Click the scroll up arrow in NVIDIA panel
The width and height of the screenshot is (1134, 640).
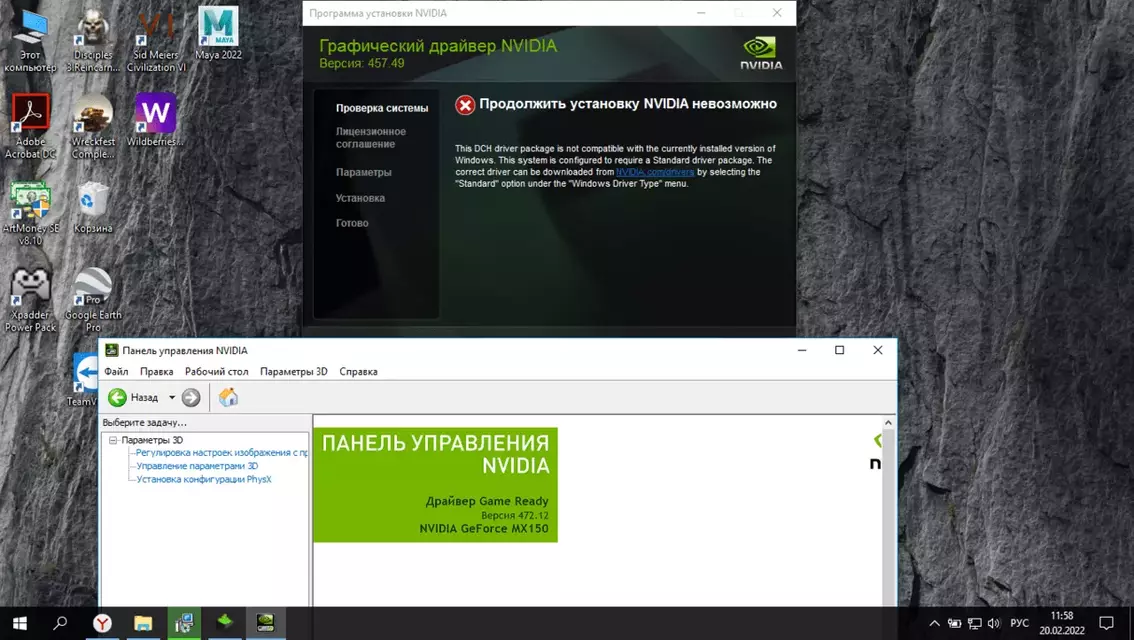coord(888,422)
